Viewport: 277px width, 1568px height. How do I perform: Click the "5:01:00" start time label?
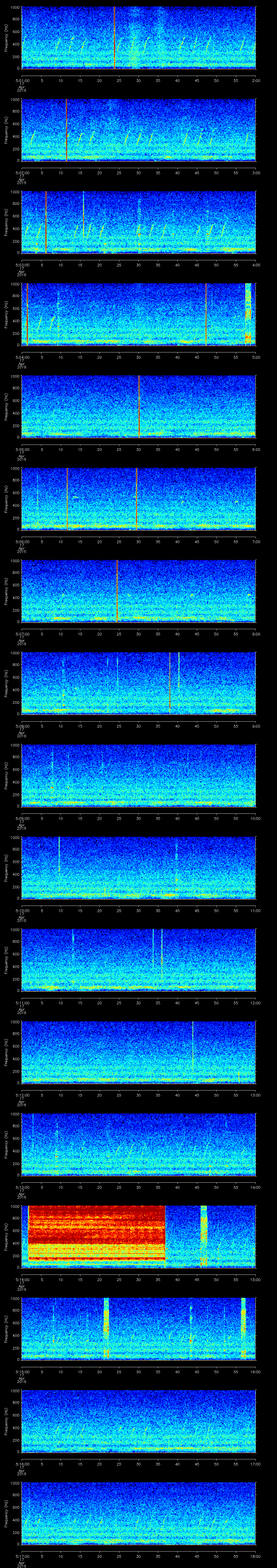[x=22, y=80]
